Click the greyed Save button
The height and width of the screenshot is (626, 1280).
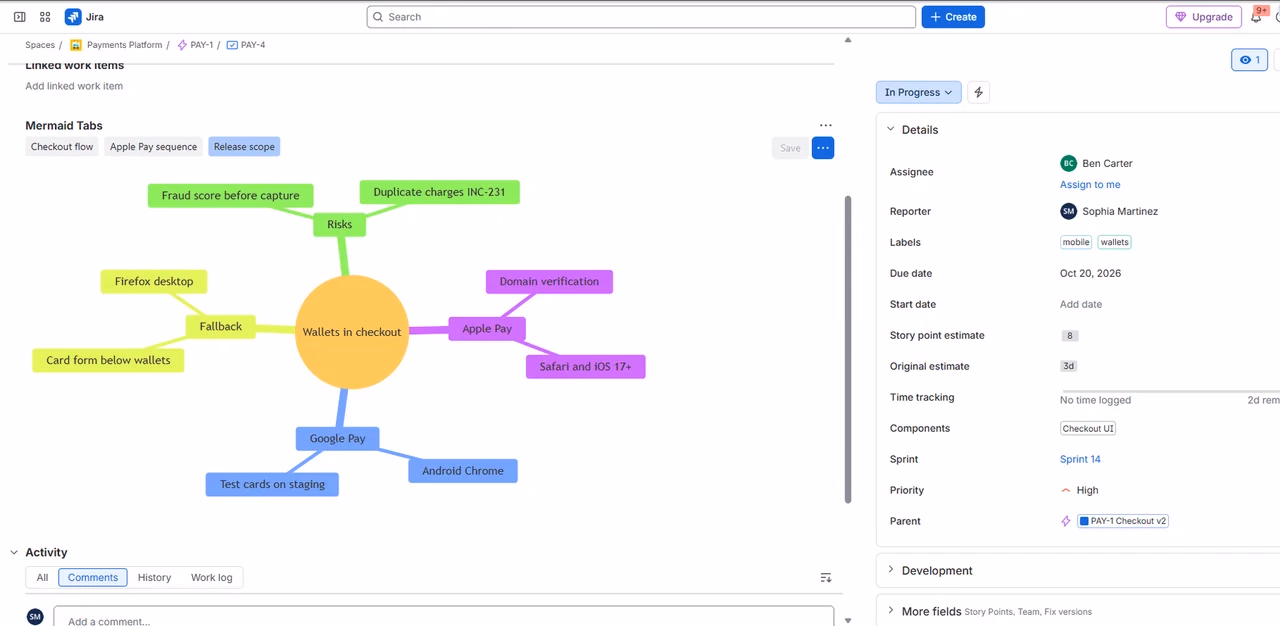click(790, 148)
